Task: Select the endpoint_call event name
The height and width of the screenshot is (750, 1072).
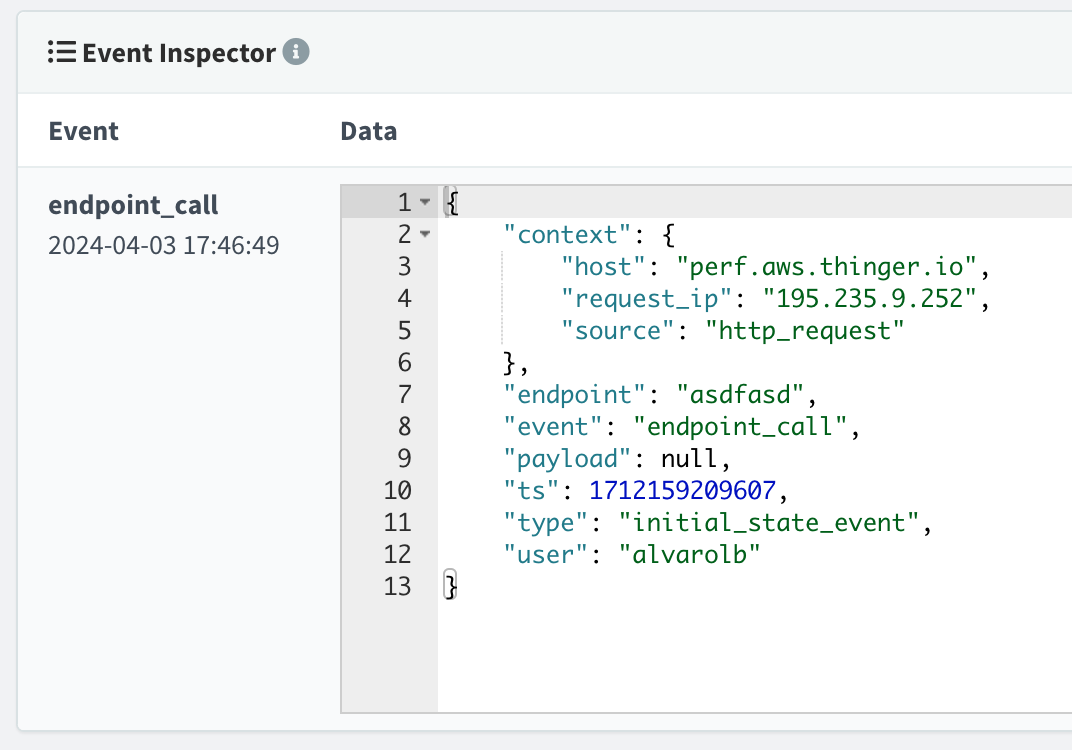Action: click(133, 205)
